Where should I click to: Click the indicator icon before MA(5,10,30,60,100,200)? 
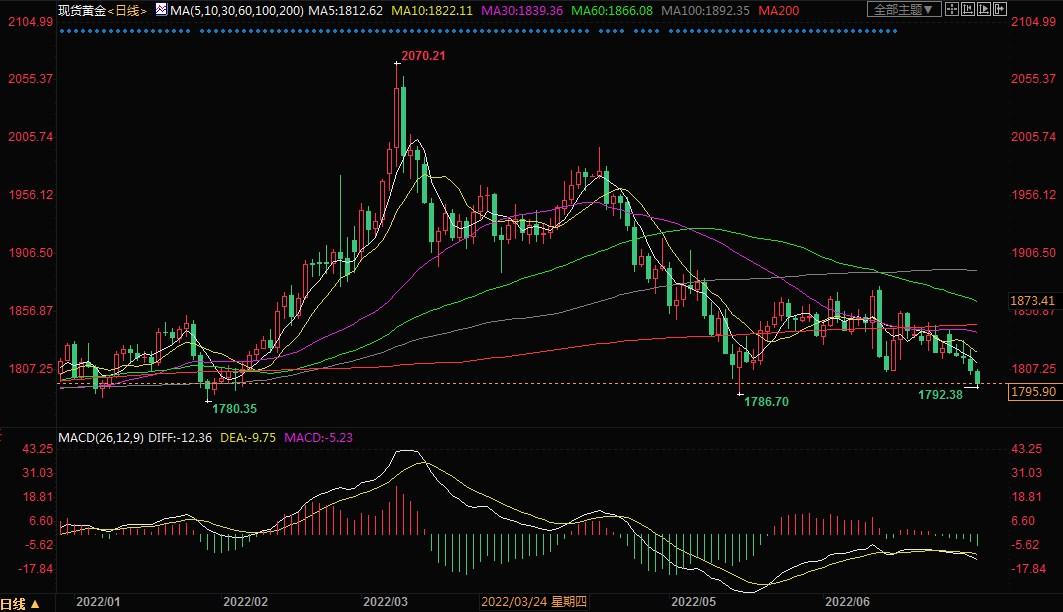pos(160,9)
